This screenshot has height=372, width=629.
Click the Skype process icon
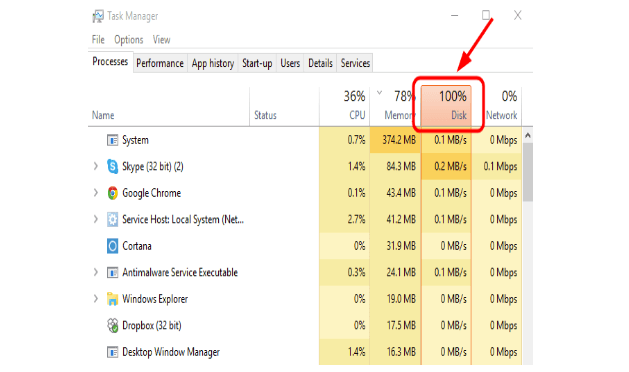pos(112,166)
